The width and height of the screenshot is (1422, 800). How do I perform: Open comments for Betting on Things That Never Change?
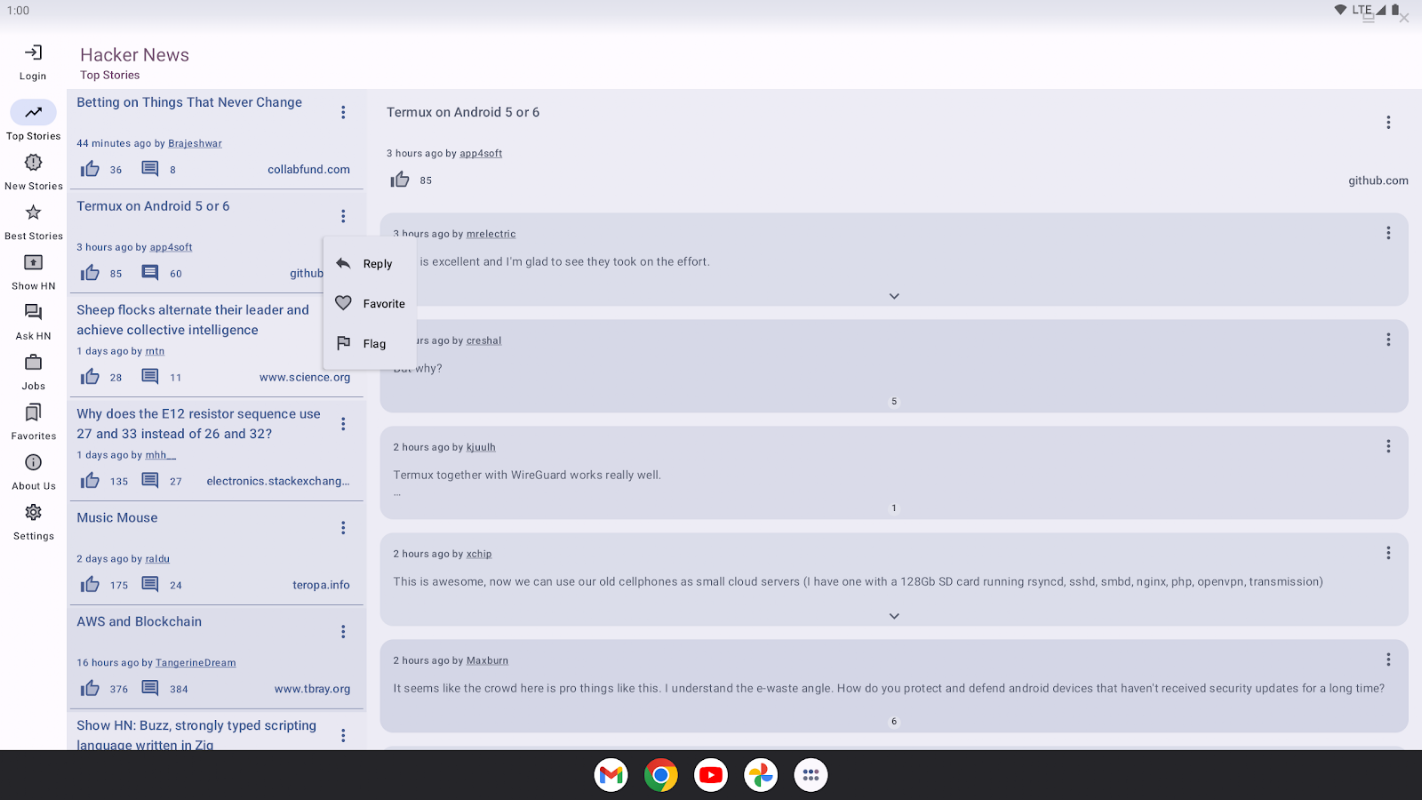coord(150,169)
